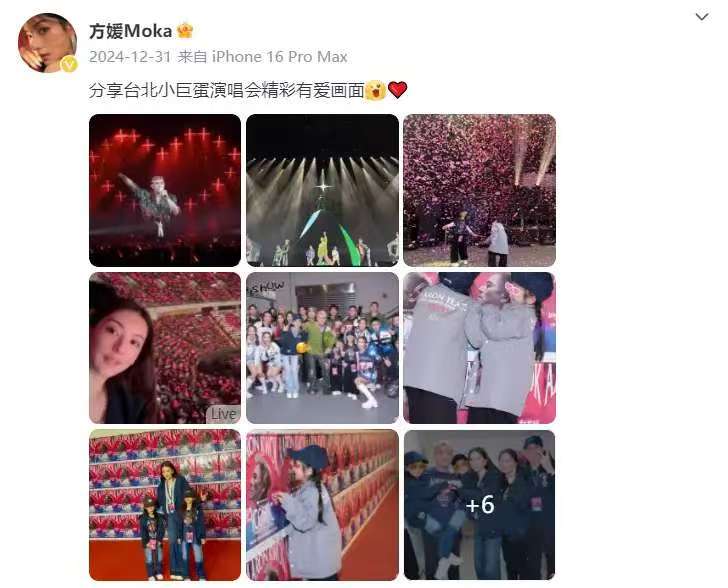728x588 pixels.
Task: Open the red heart-lights concert photo
Action: tap(165, 190)
